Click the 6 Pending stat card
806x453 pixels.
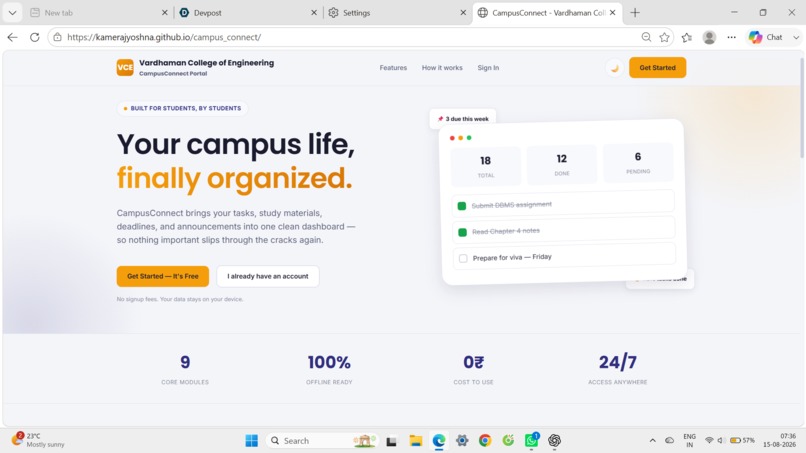638,162
